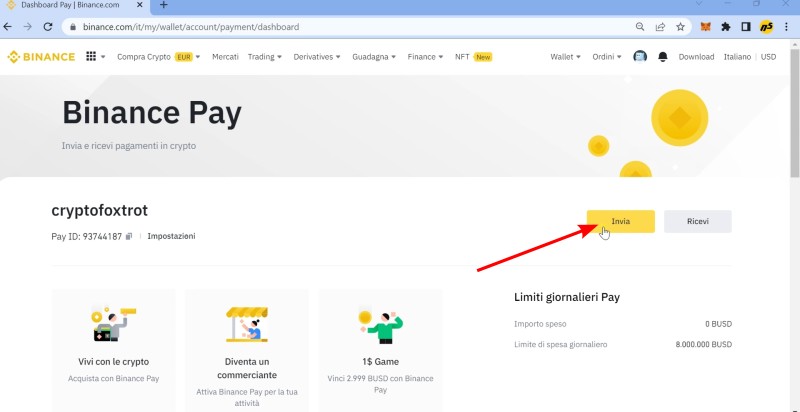The height and width of the screenshot is (412, 800).
Task: Open the MetaMask fox extension icon
Action: (x=705, y=27)
